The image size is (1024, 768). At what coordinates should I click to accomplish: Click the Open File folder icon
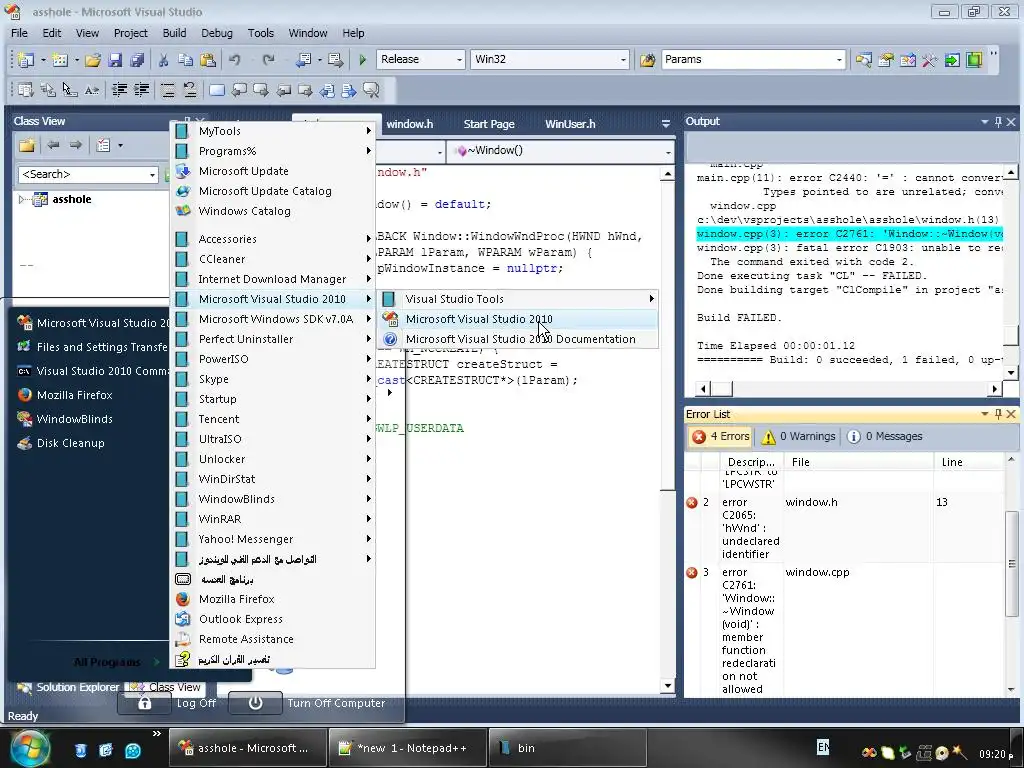coord(93,59)
